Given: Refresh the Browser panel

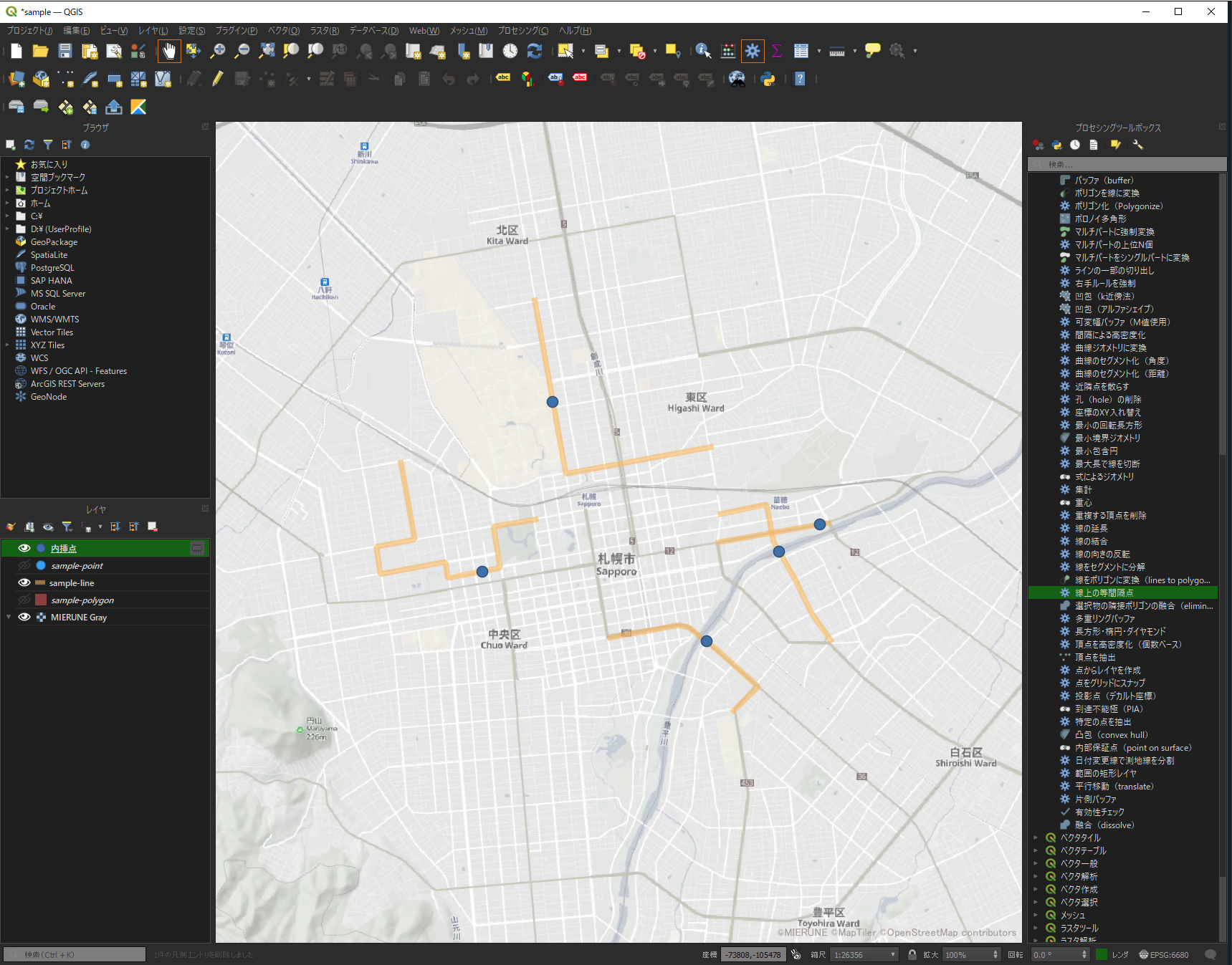Looking at the screenshot, I should click(x=29, y=145).
